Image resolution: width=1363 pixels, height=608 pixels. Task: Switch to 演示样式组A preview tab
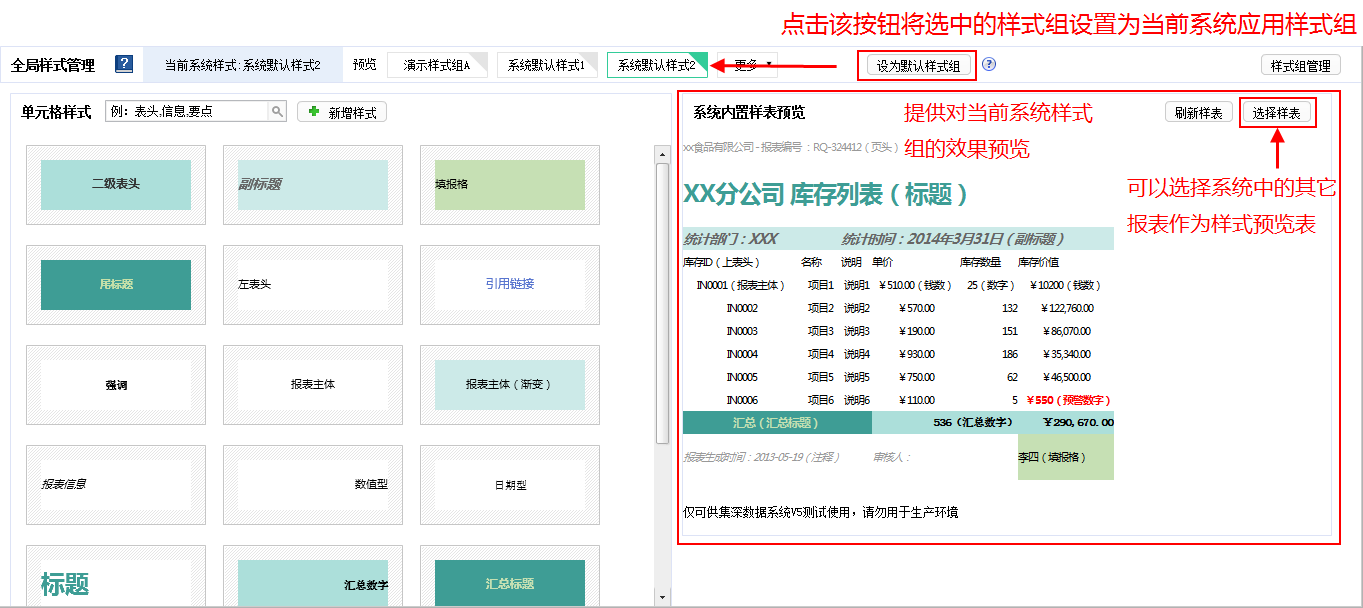437,65
